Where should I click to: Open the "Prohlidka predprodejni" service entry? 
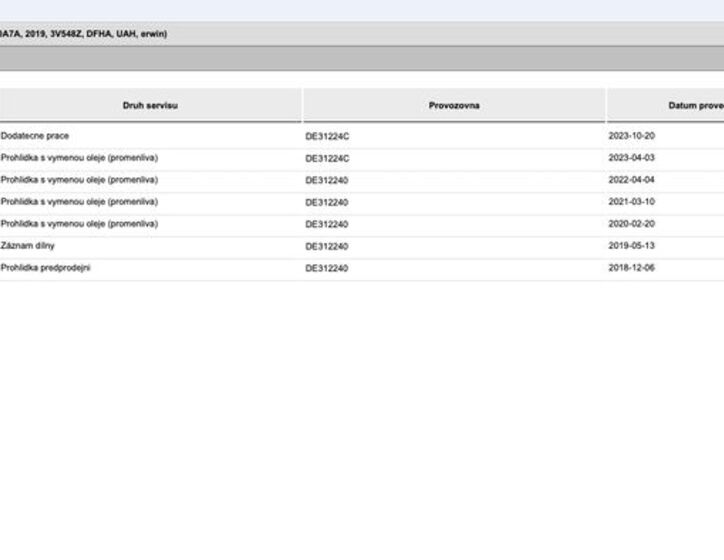pos(46,268)
